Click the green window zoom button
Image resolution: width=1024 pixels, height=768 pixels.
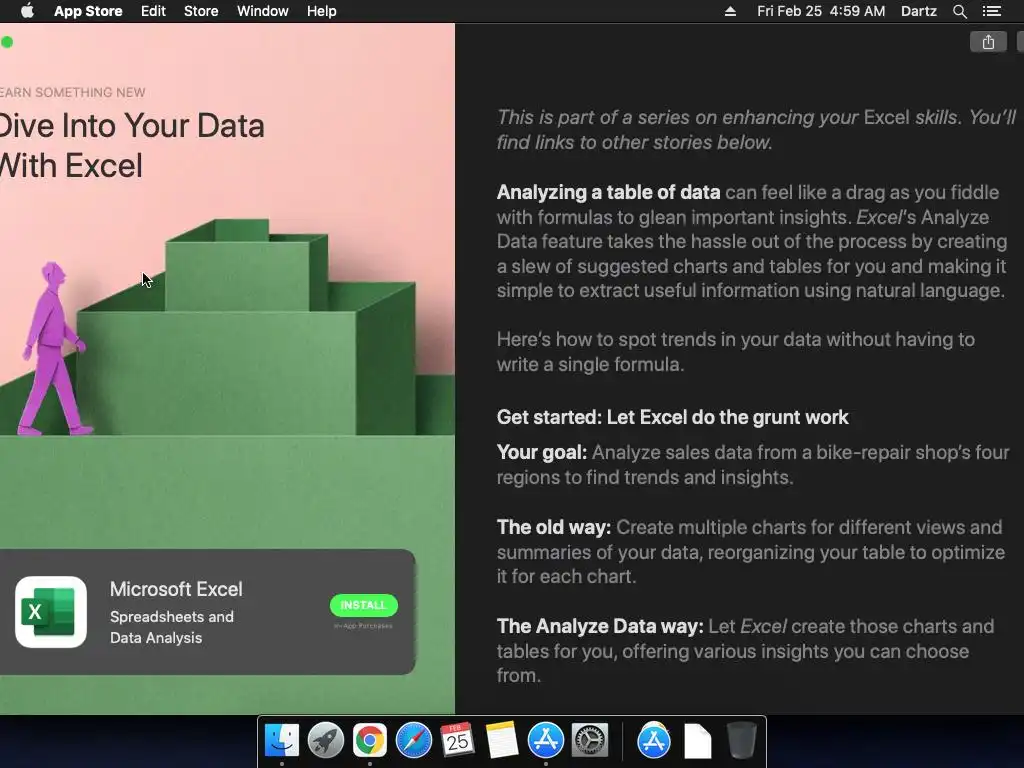[x=7, y=42]
